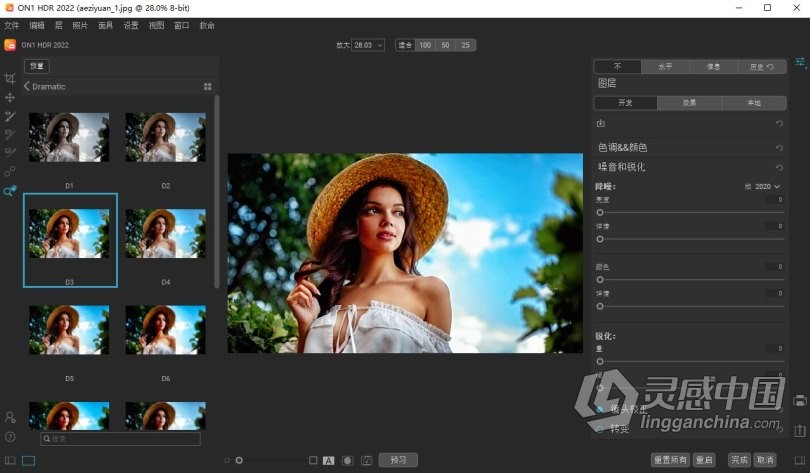Select the D4 preset thumbnail

pyautogui.click(x=166, y=234)
